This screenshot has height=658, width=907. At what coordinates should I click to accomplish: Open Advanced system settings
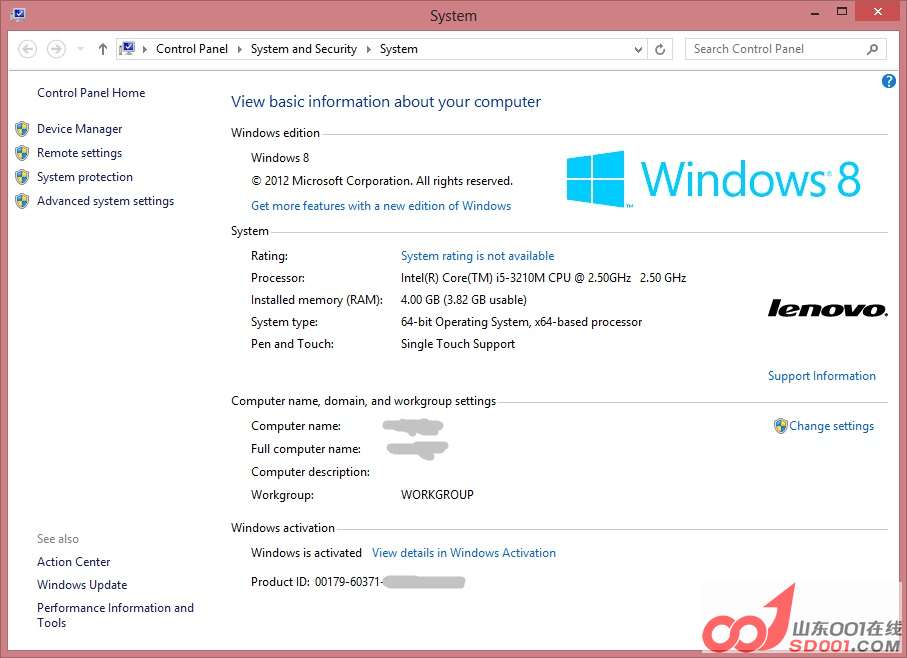(105, 201)
